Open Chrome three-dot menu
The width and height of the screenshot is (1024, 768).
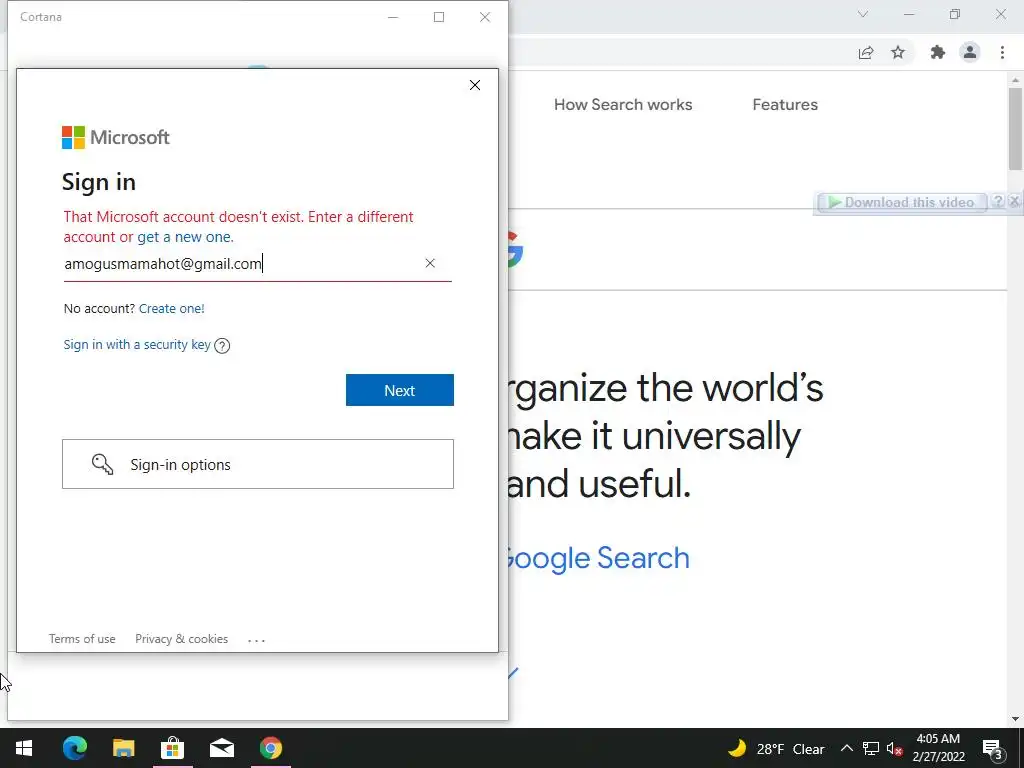tap(1002, 52)
